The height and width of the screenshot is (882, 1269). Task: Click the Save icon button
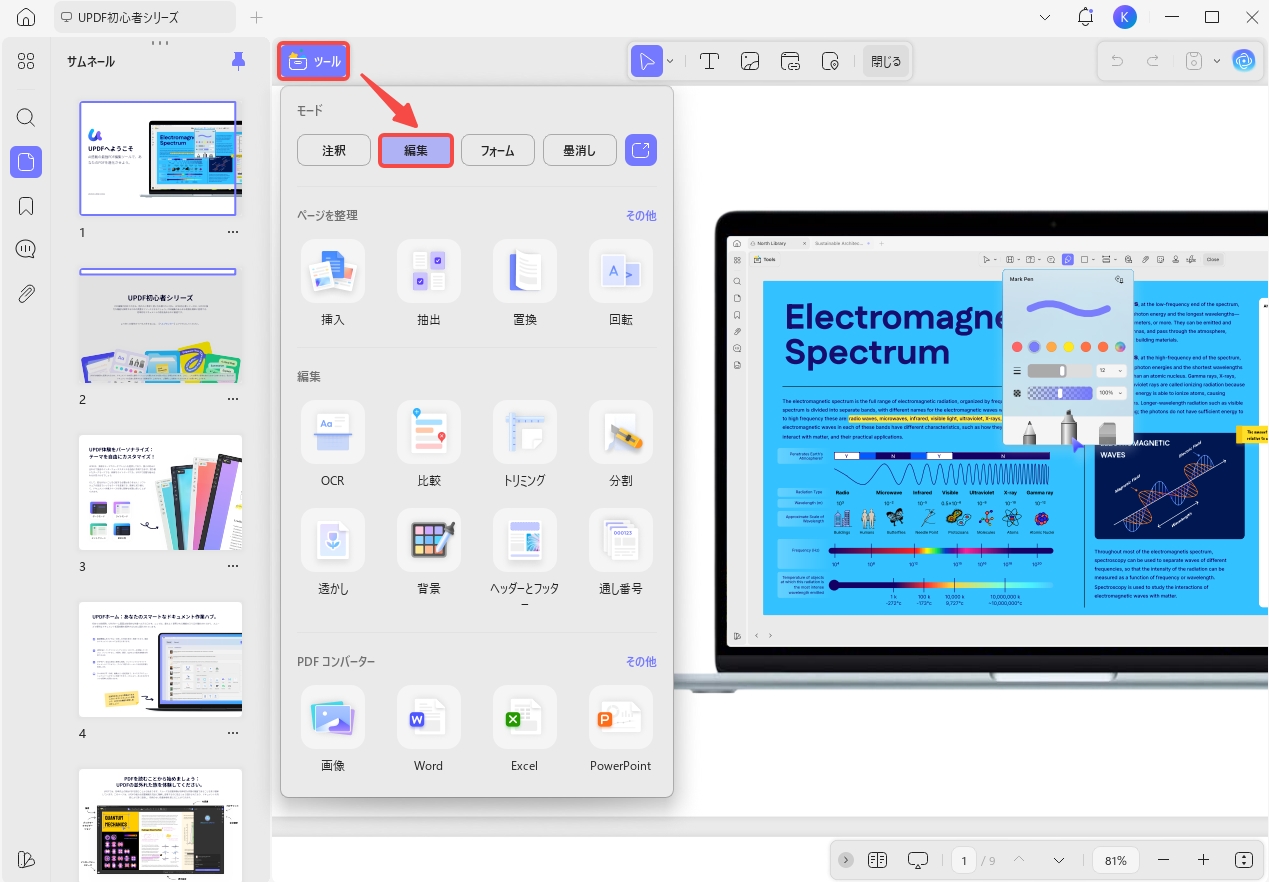[1193, 61]
